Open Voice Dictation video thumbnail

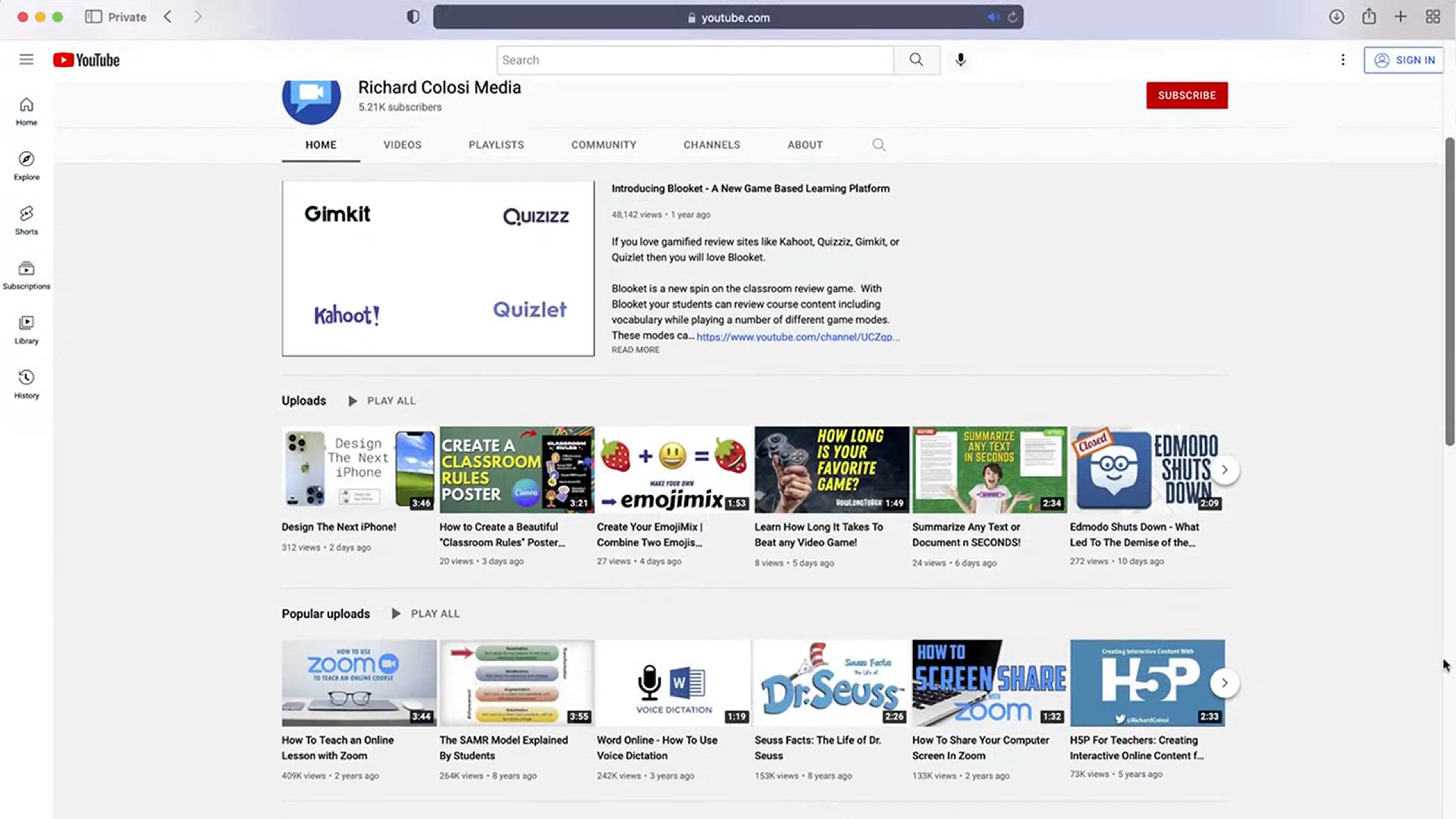click(674, 683)
